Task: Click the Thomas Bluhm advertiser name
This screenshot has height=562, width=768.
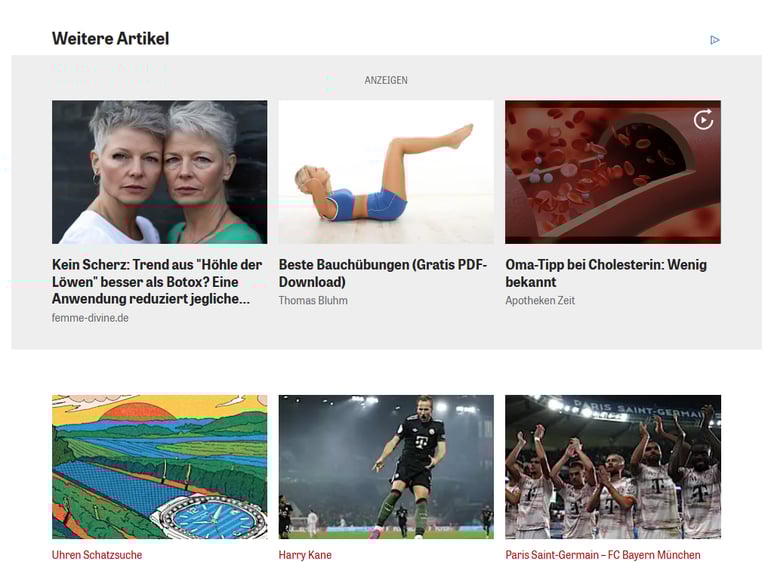Action: 313,300
